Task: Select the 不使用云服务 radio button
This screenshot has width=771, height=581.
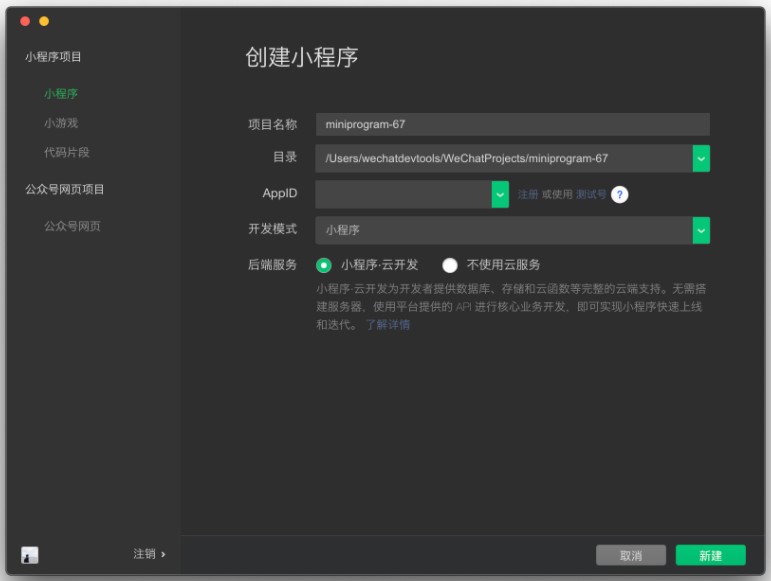Action: point(449,265)
